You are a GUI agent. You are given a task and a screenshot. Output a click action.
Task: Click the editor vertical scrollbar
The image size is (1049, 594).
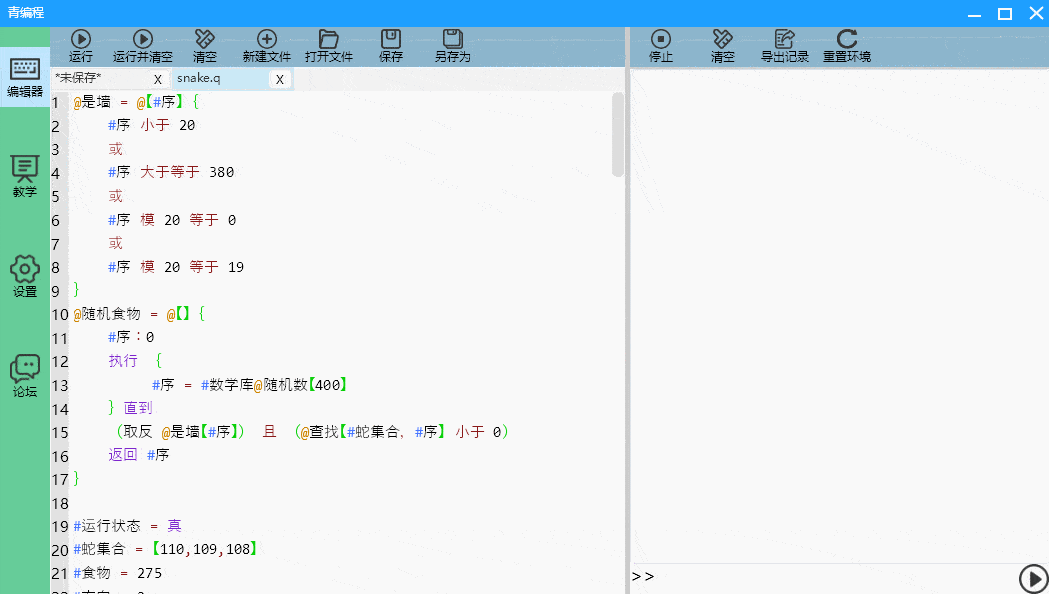coord(617,135)
